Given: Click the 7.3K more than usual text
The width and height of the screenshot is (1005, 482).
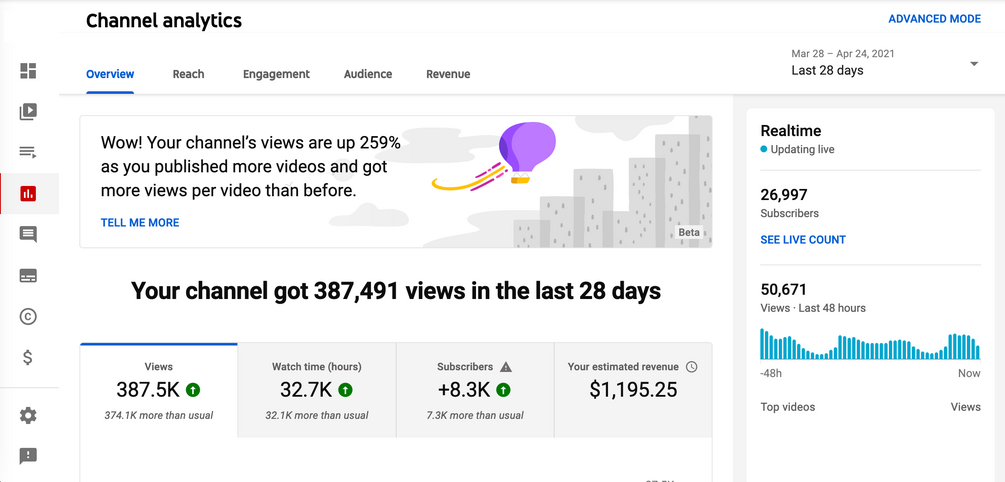Looking at the screenshot, I should pos(475,415).
